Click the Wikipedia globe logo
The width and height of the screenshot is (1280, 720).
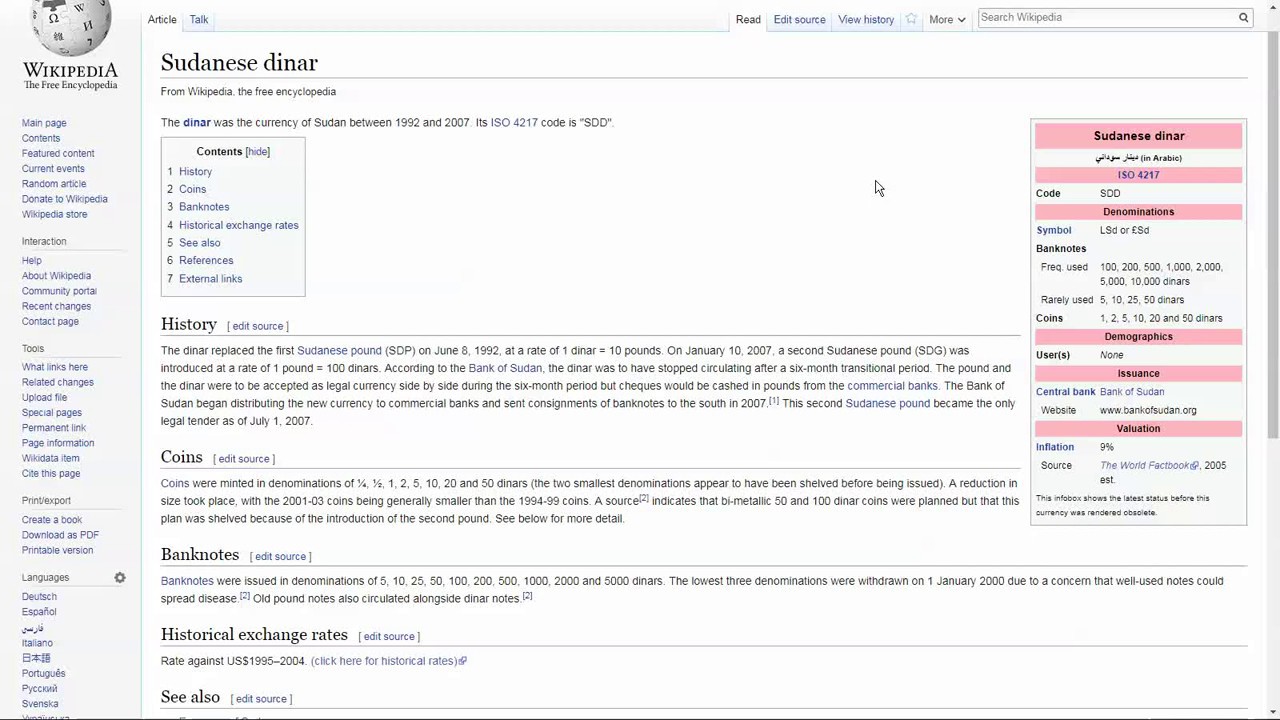pos(70,28)
